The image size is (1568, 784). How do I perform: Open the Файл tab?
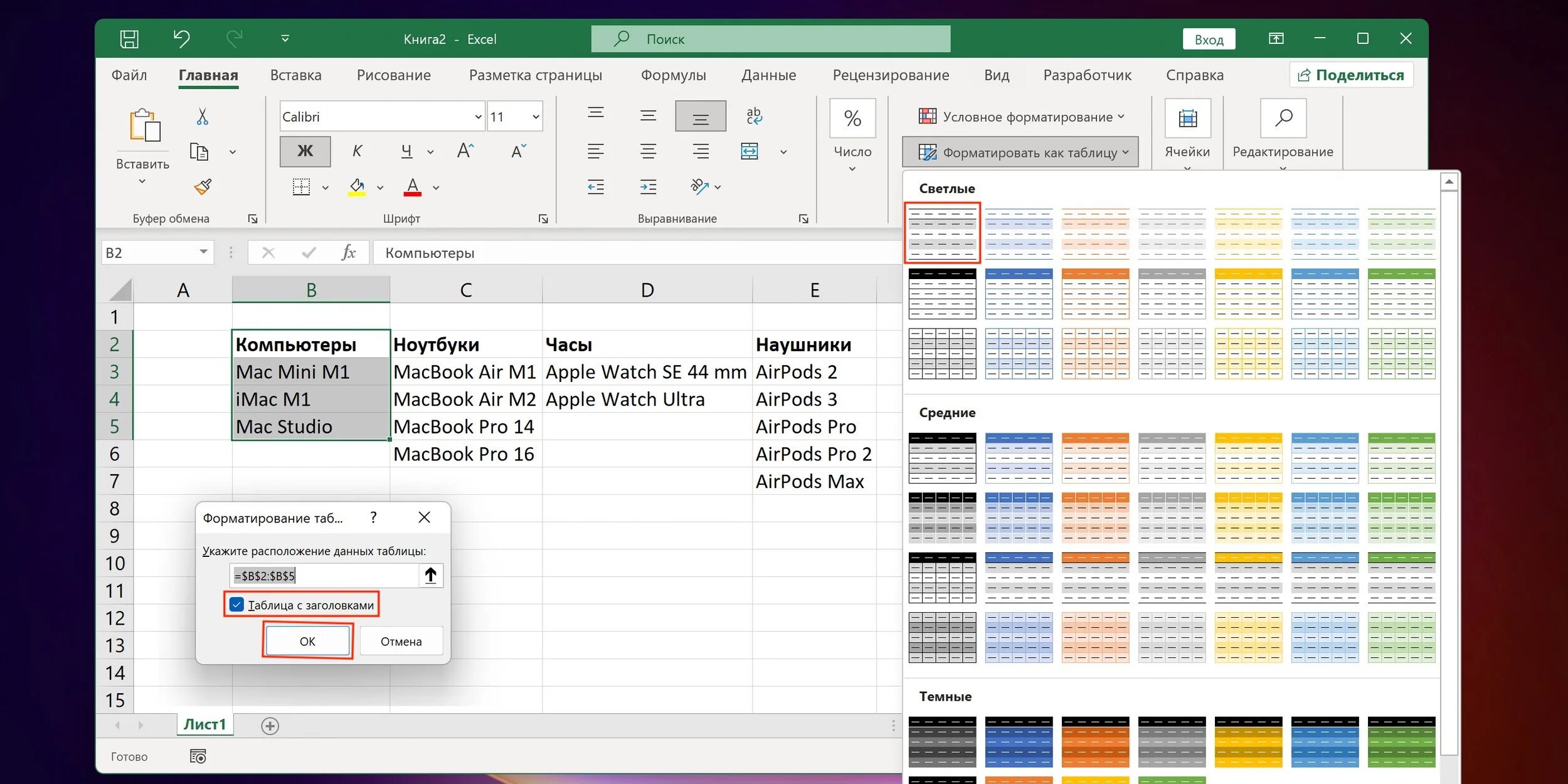[129, 75]
